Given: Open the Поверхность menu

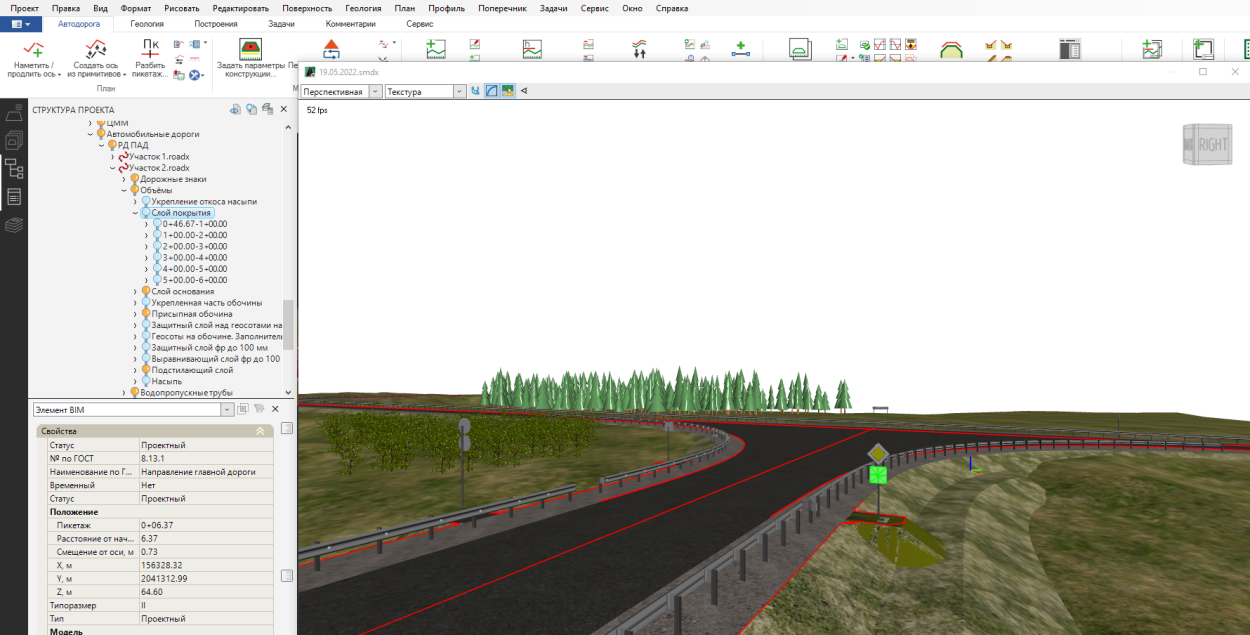Looking at the screenshot, I should [x=306, y=8].
